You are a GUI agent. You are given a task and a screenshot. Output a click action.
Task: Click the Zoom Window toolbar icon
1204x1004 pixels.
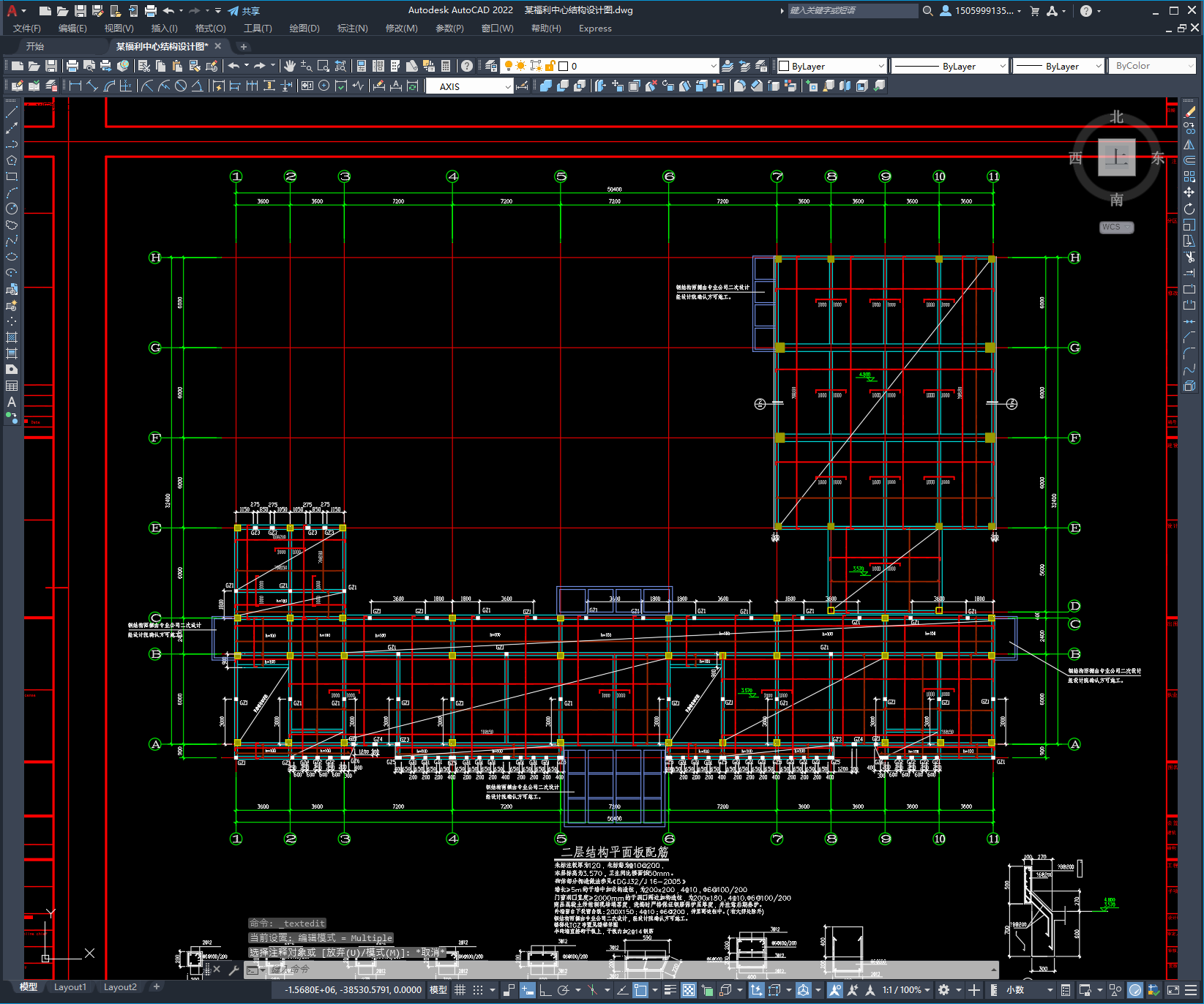324,66
